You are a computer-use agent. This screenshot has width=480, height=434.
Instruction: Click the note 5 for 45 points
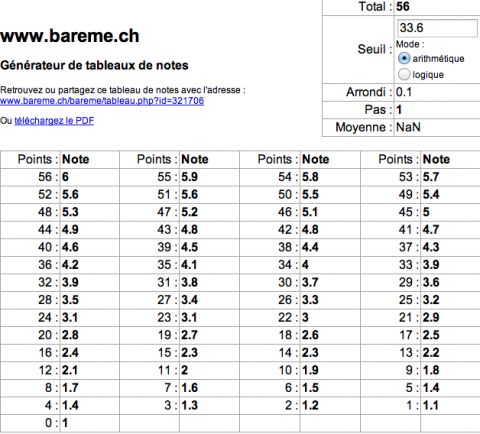(x=426, y=212)
